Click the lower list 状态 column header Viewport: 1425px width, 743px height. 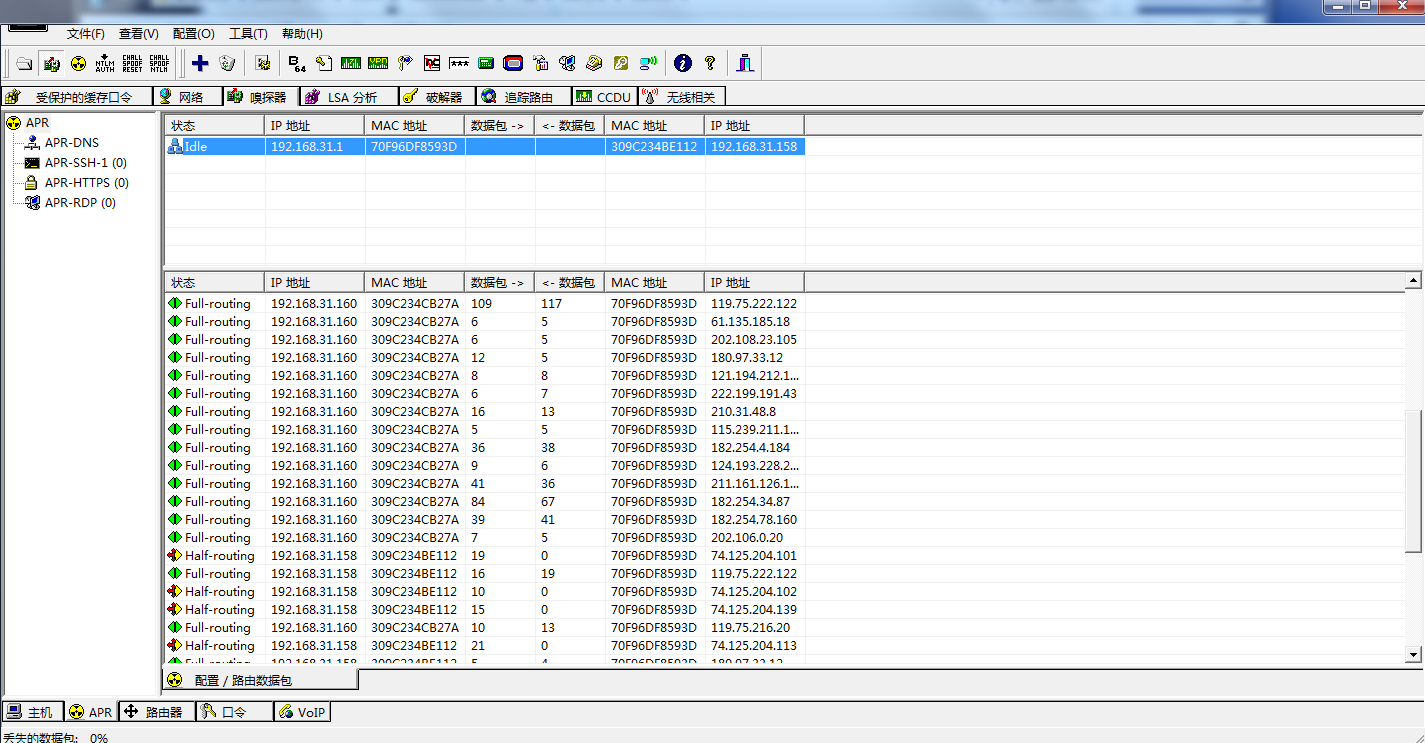click(x=214, y=283)
